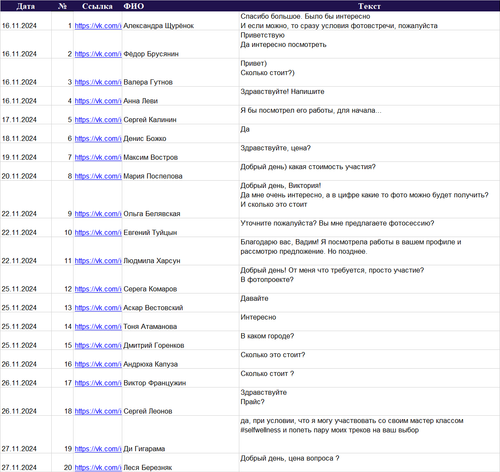Follow the link in row 5 for Сергей Калинин

click(98, 119)
